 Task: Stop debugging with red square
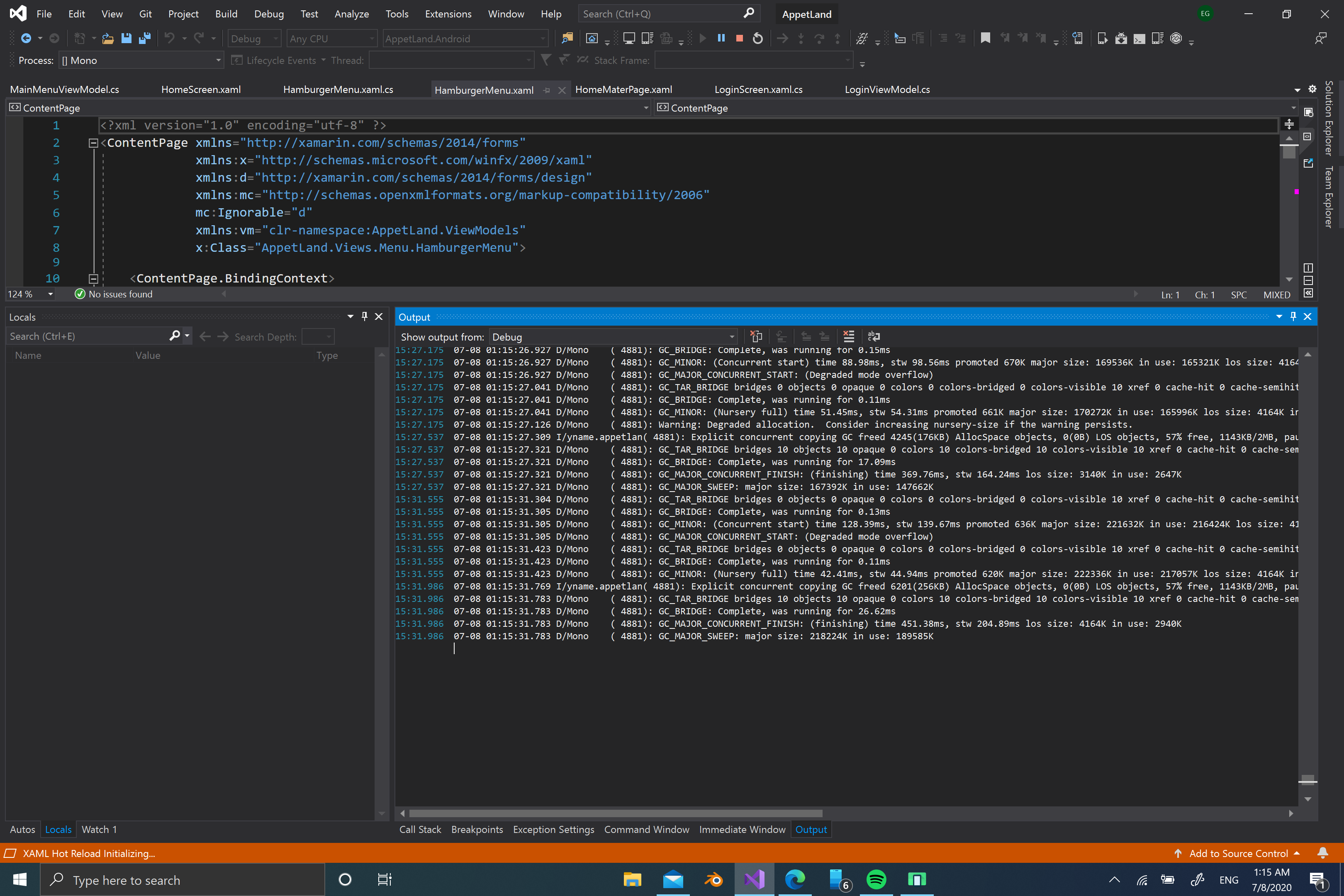coord(740,38)
